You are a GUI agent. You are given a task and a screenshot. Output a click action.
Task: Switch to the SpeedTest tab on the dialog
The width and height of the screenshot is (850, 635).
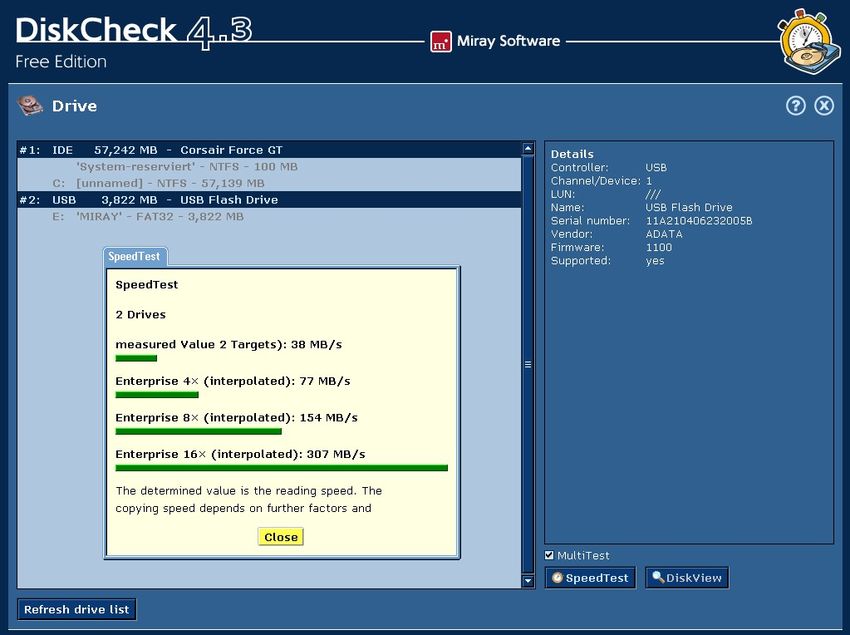coord(134,256)
